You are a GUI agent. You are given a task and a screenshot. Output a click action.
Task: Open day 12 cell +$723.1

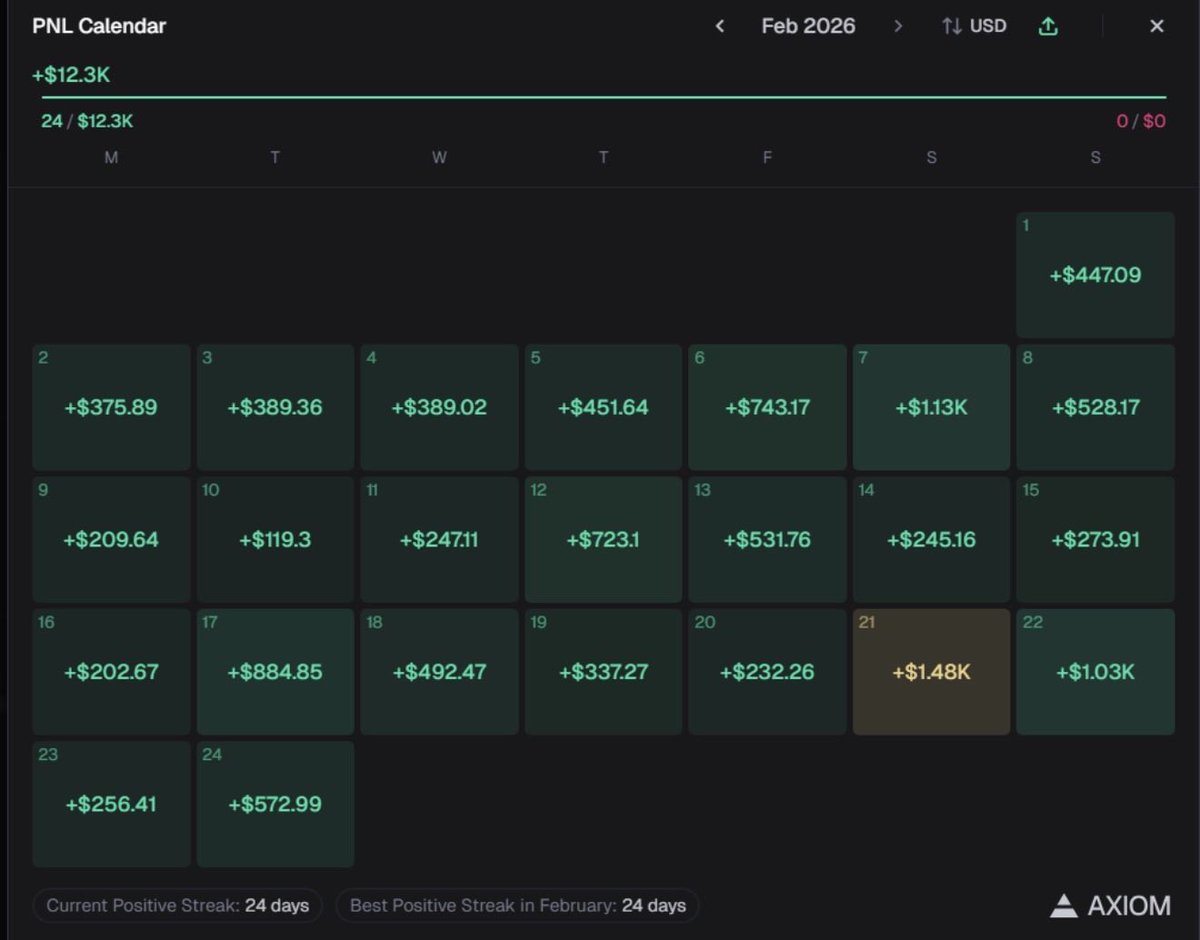pyautogui.click(x=603, y=539)
